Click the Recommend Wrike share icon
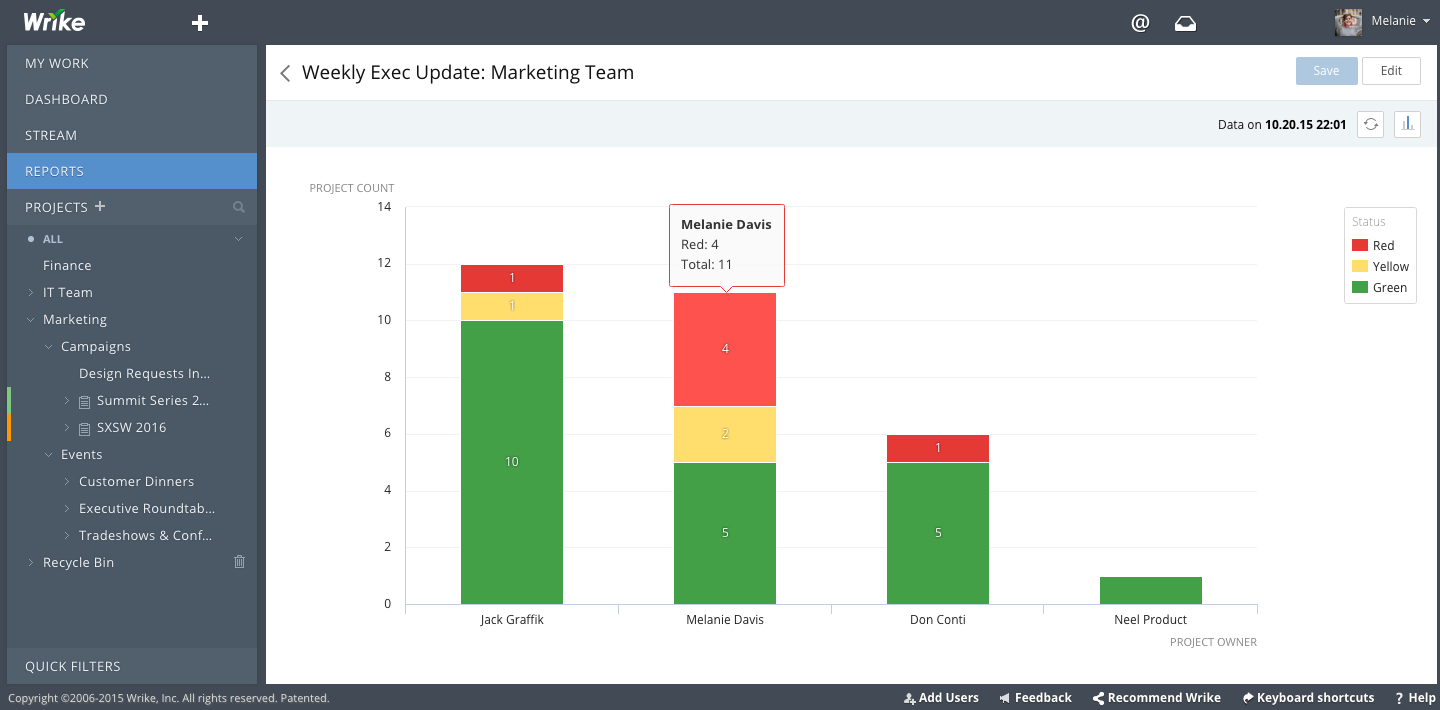This screenshot has height=710, width=1440. (1098, 698)
